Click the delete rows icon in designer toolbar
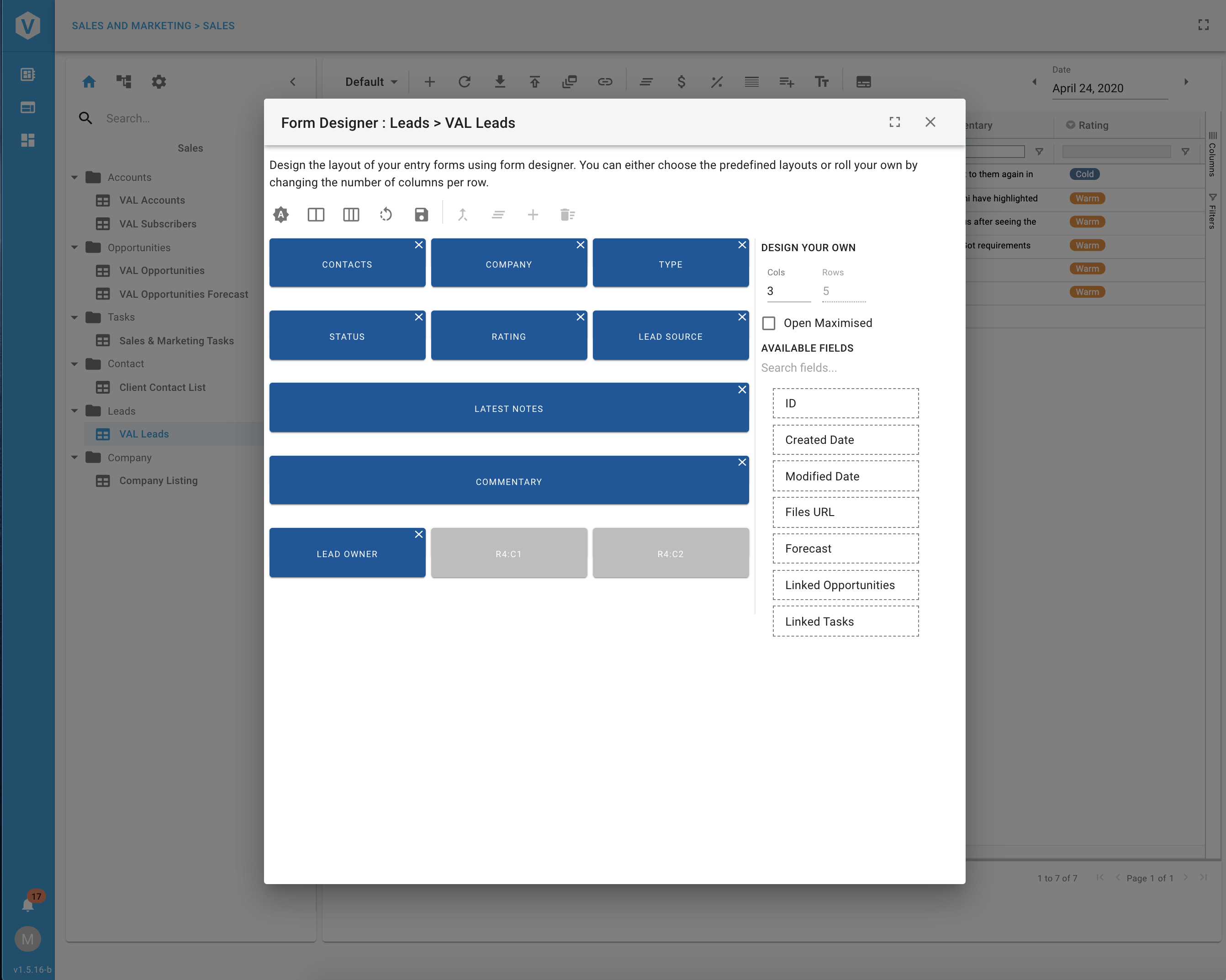1226x980 pixels. coord(567,215)
